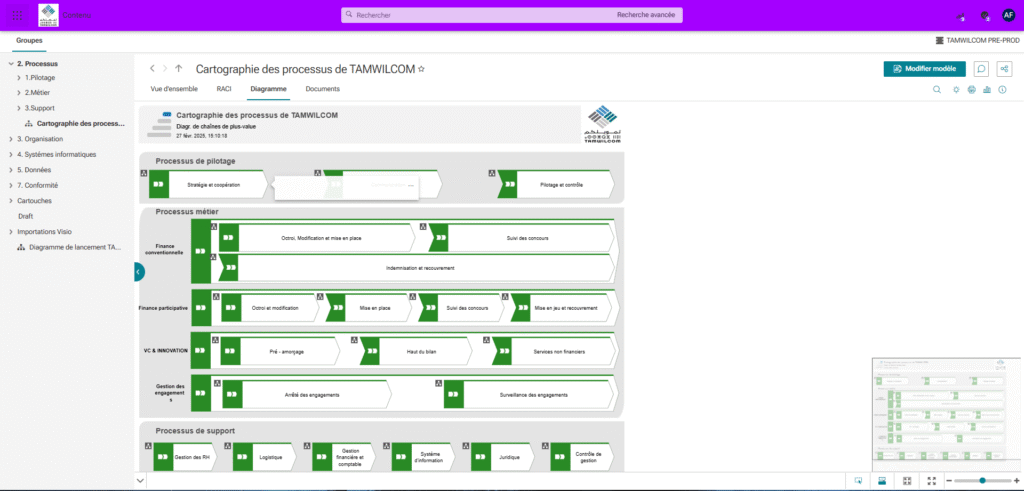Click the assignment icon beside Suivi des concours in Finance conventionnelle
The image size is (1024, 491).
click(423, 227)
